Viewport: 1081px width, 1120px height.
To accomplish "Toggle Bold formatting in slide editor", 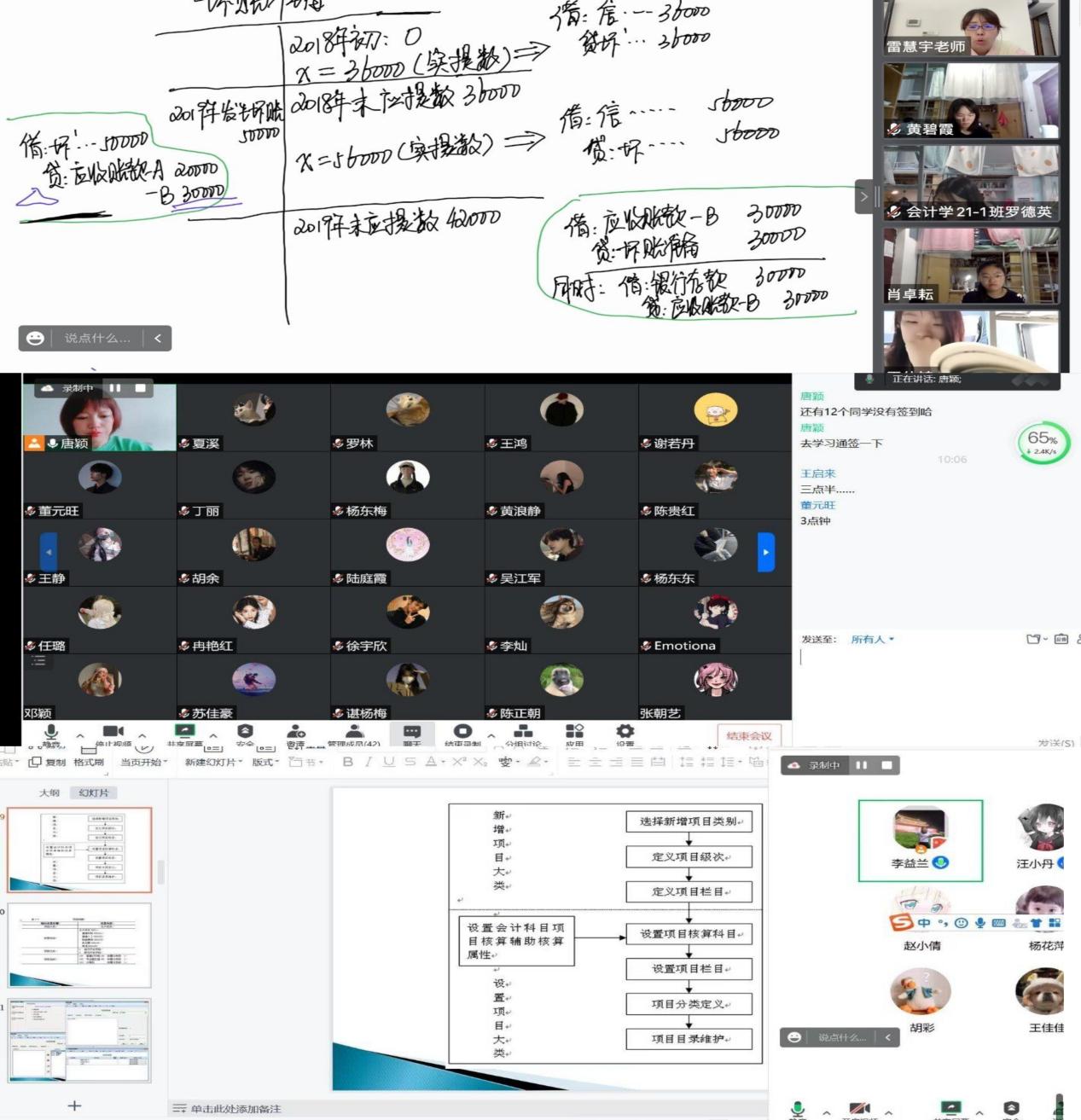I will pos(347,762).
